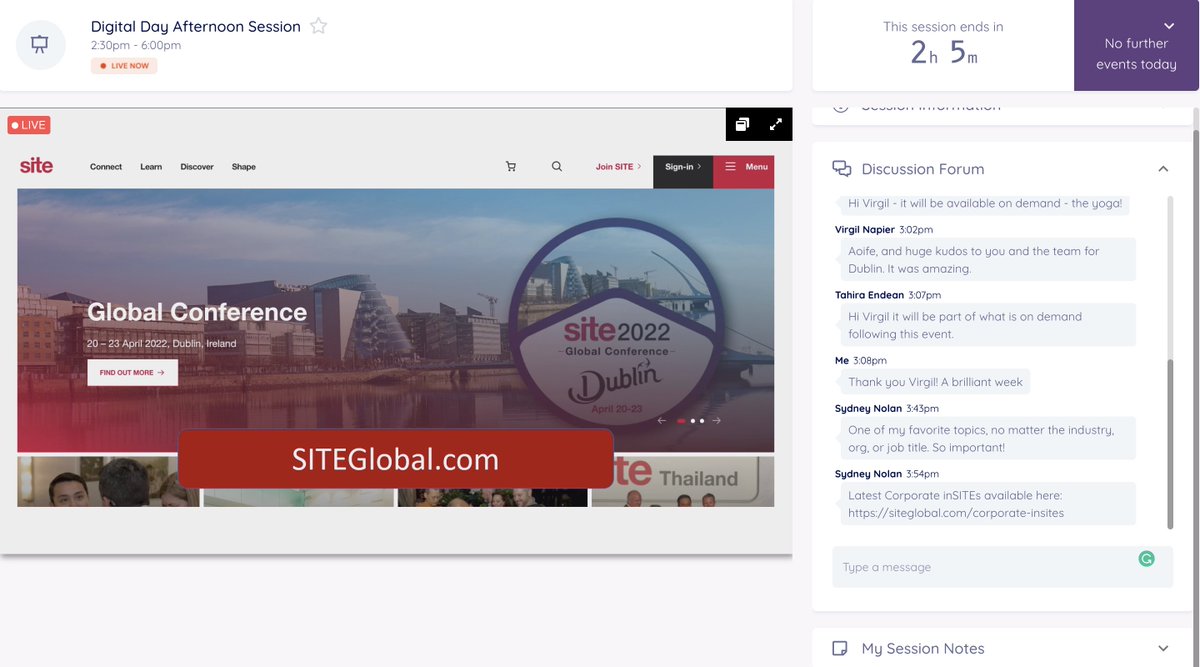Open the Connect menu

pyautogui.click(x=106, y=167)
